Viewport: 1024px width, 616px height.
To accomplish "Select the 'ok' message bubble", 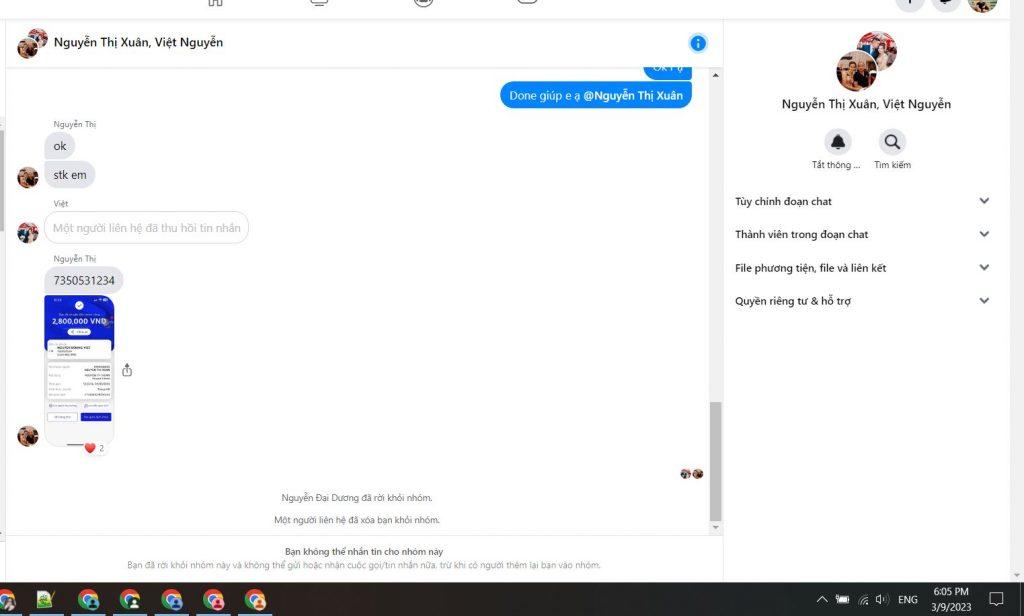I will click(x=59, y=146).
